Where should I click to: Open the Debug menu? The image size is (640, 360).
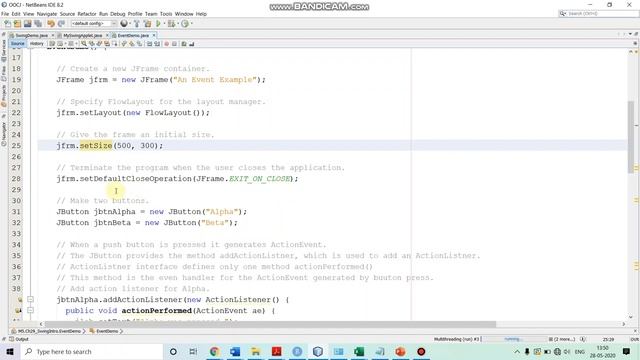coord(118,14)
